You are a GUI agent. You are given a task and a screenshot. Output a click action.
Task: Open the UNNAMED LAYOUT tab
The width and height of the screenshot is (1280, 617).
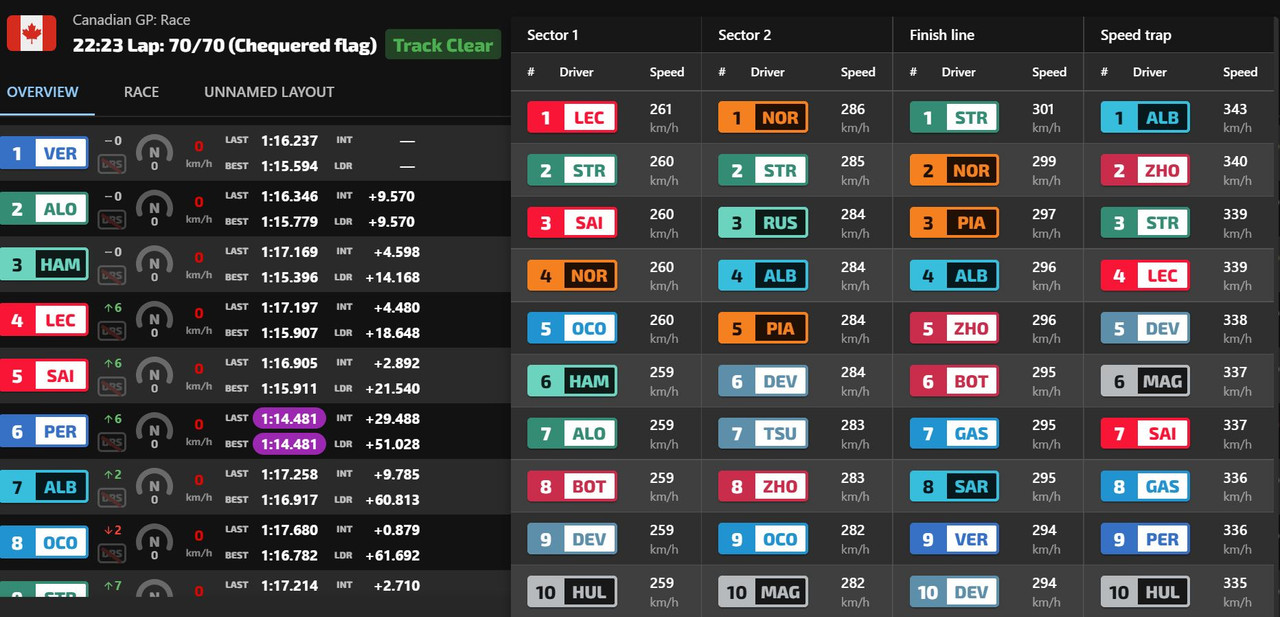click(x=269, y=91)
